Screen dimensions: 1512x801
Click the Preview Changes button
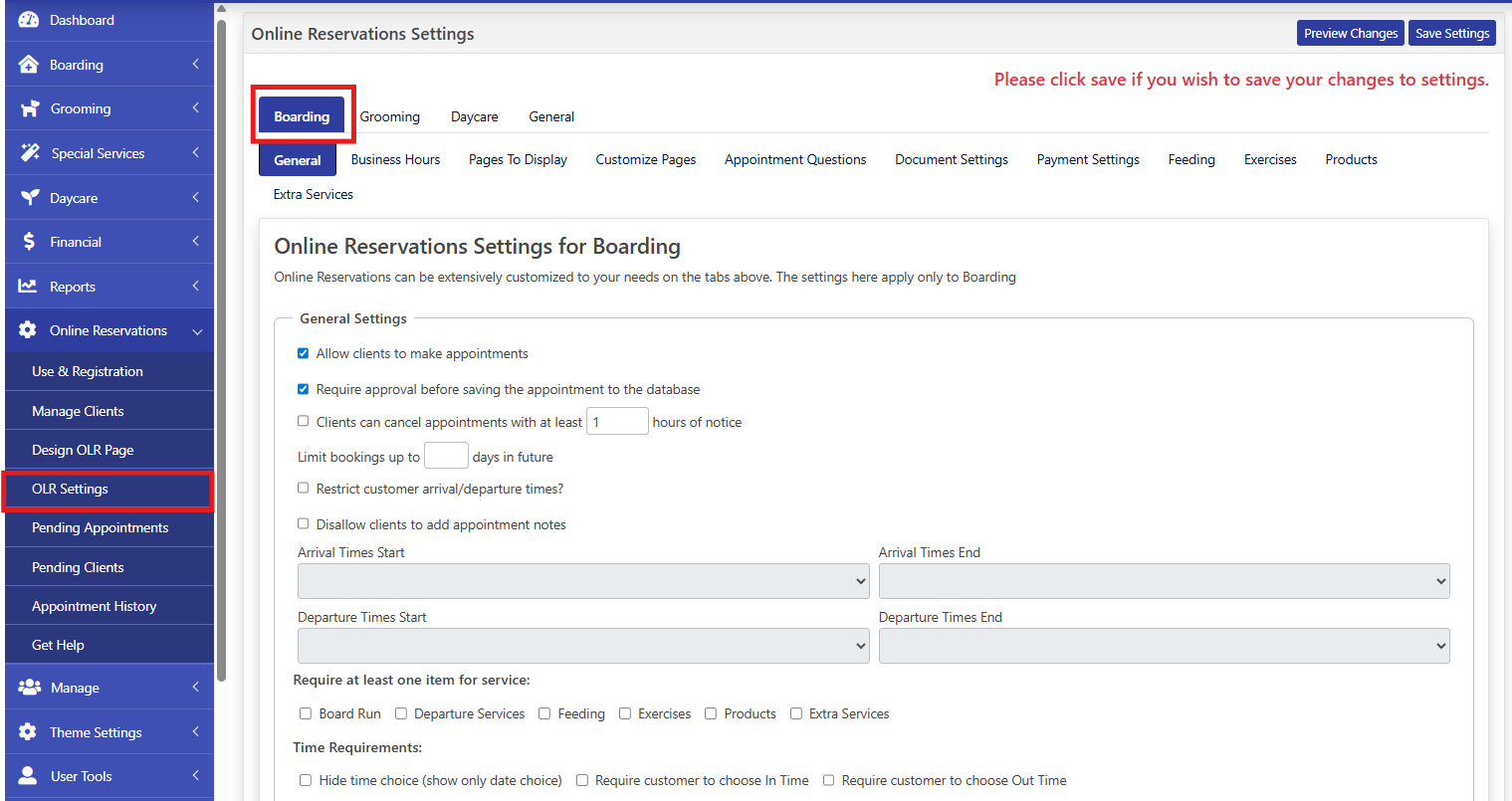[x=1350, y=33]
